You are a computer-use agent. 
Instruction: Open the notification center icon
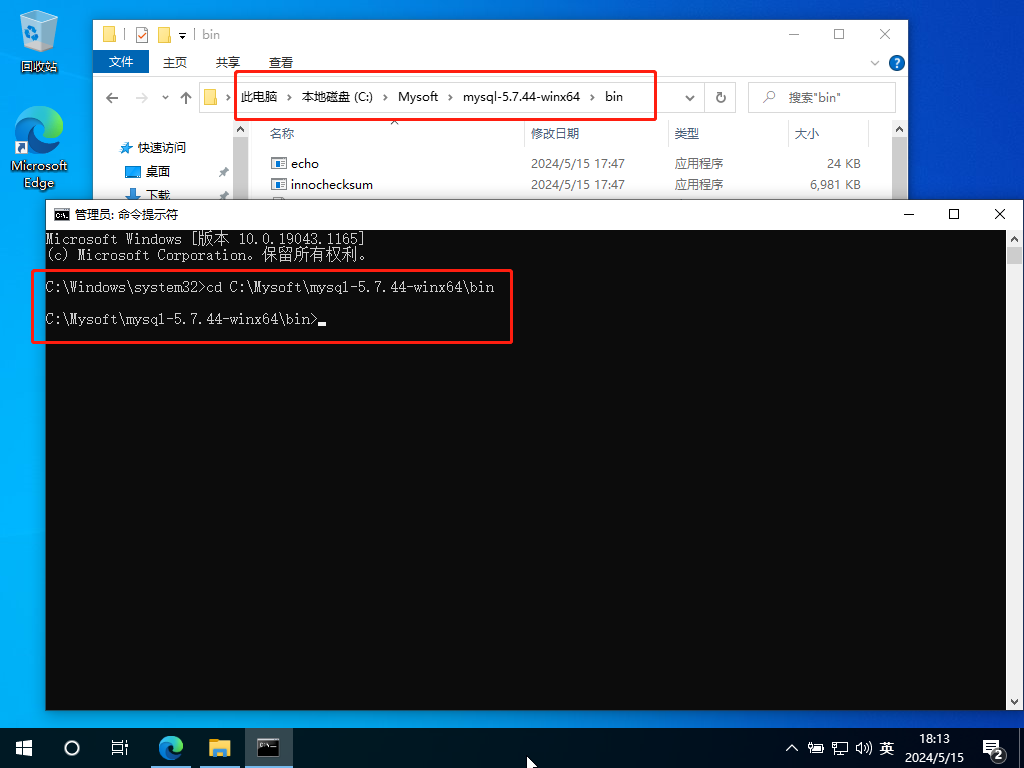click(993, 748)
